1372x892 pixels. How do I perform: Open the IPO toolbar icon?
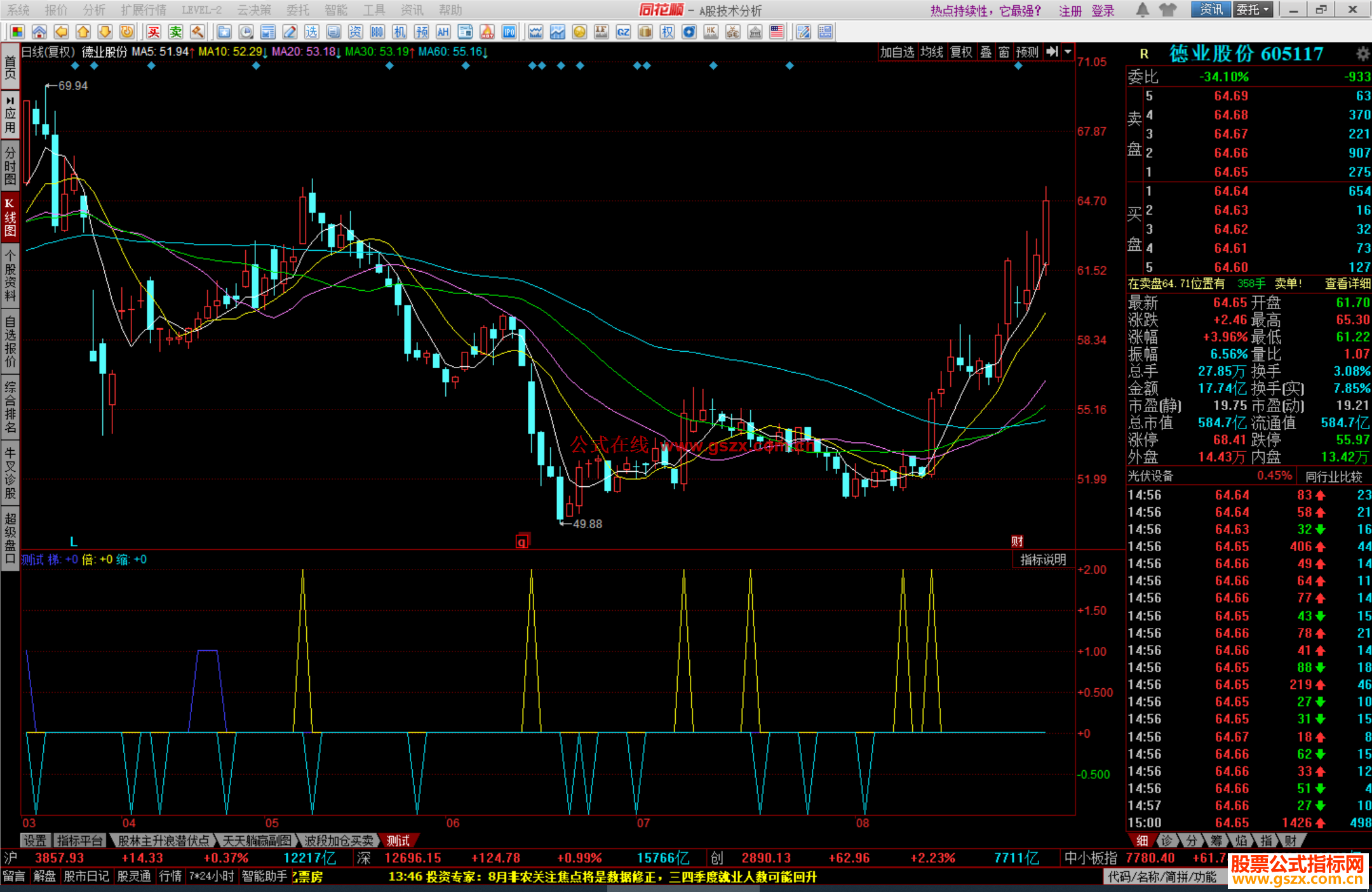tap(509, 32)
